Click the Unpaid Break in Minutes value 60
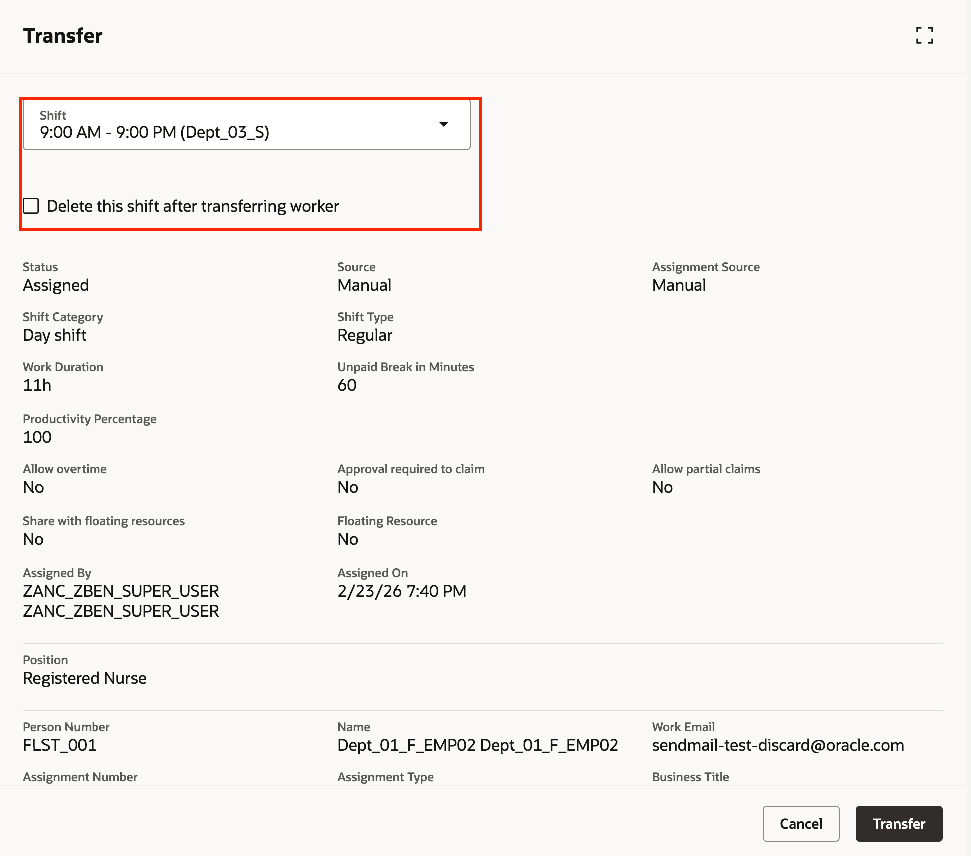The image size is (971, 856). 347,385
